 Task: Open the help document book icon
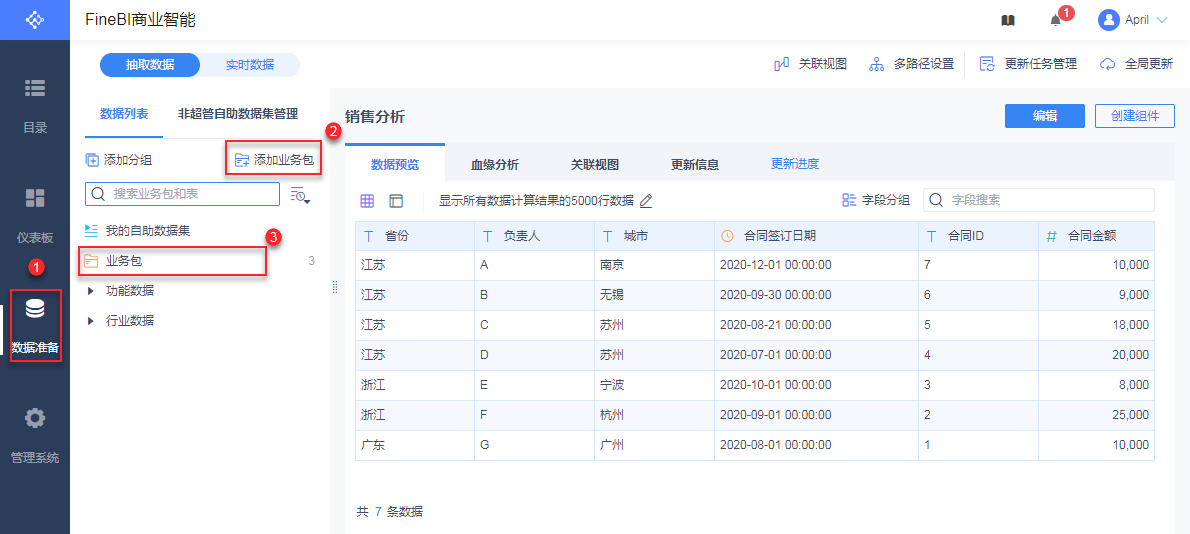[1008, 20]
